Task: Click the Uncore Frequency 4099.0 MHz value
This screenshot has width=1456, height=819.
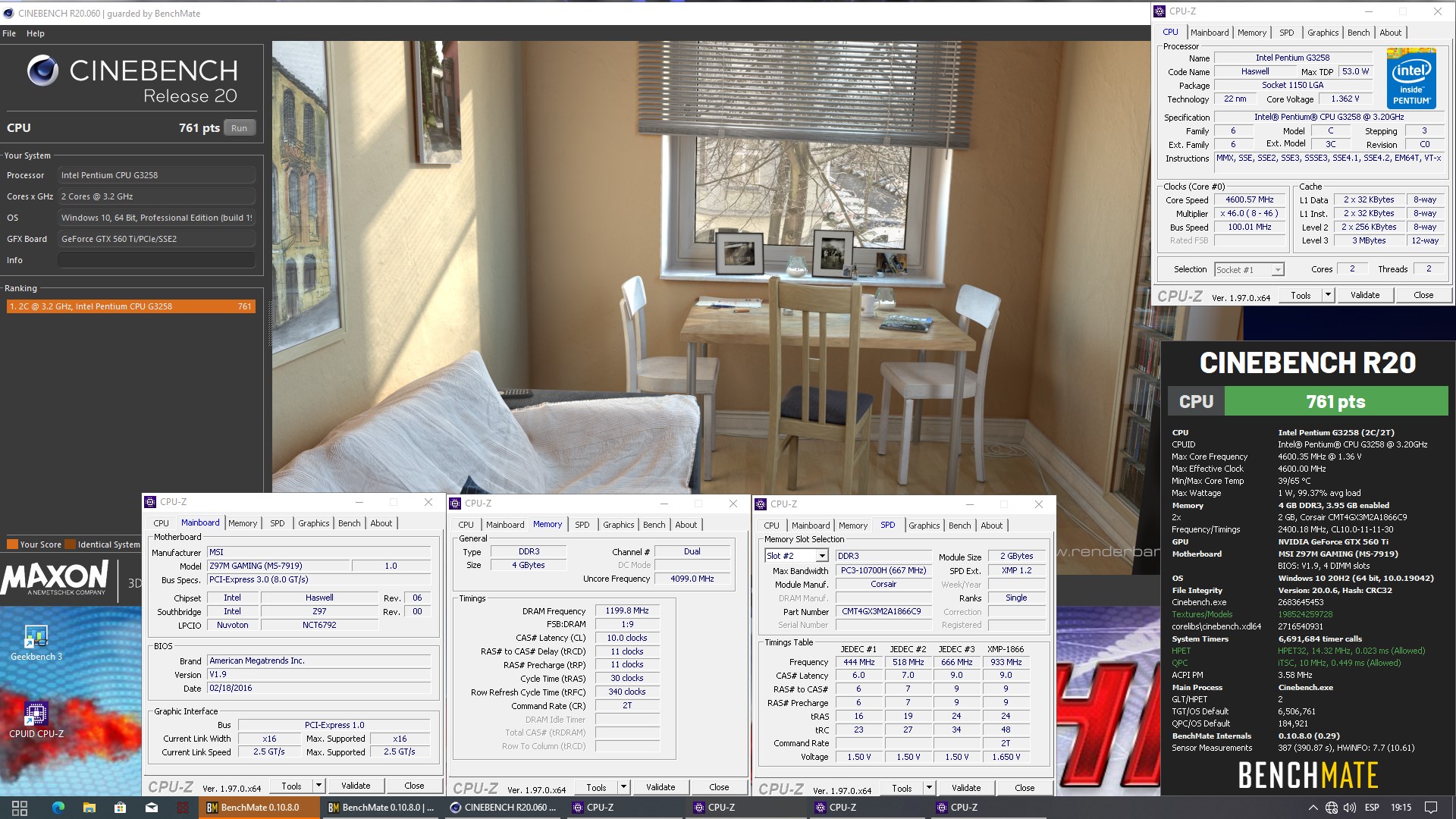Action: click(x=692, y=579)
